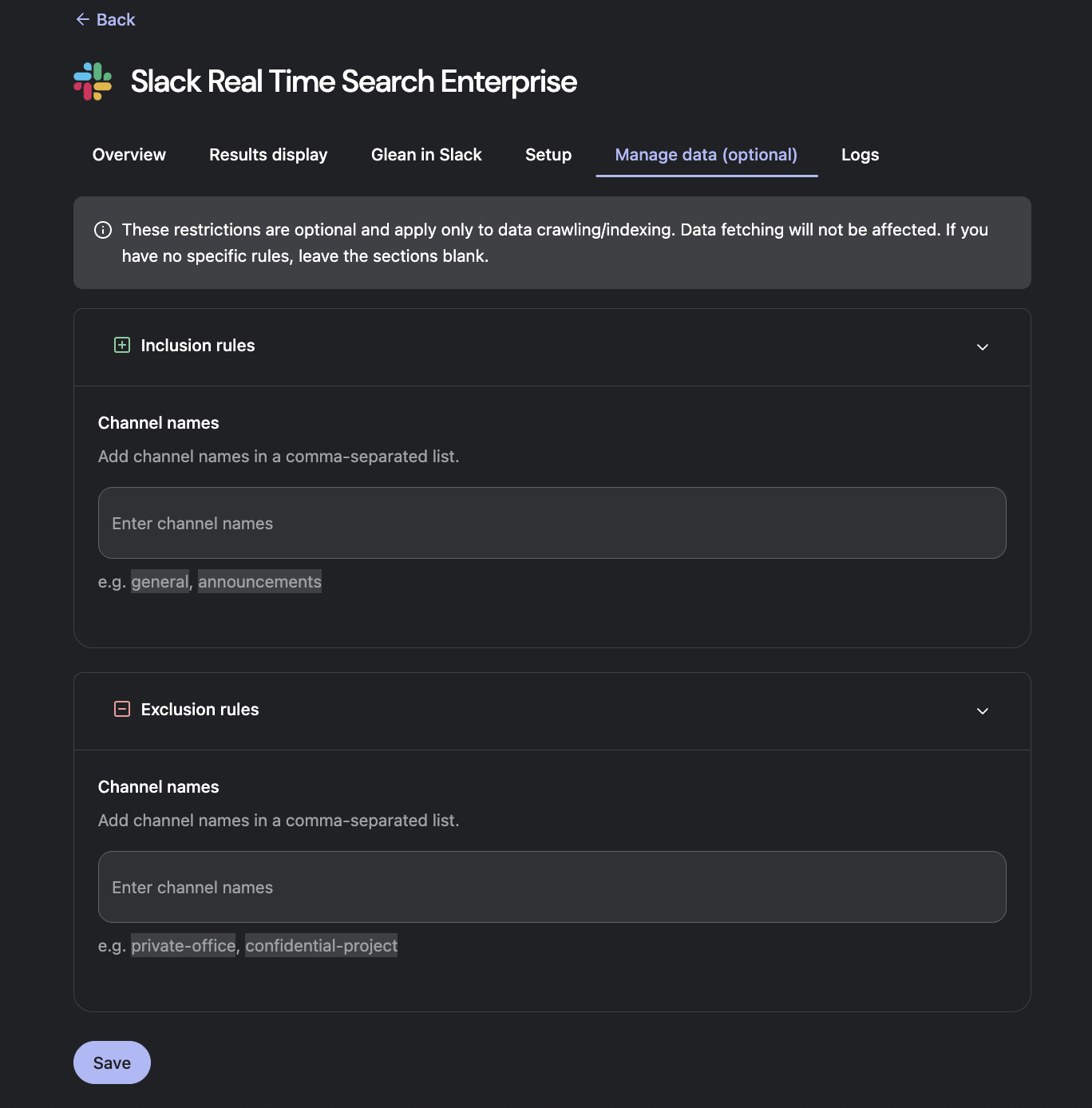Image resolution: width=1092 pixels, height=1108 pixels.
Task: Open the Glean in Slack tab
Action: pyautogui.click(x=425, y=154)
